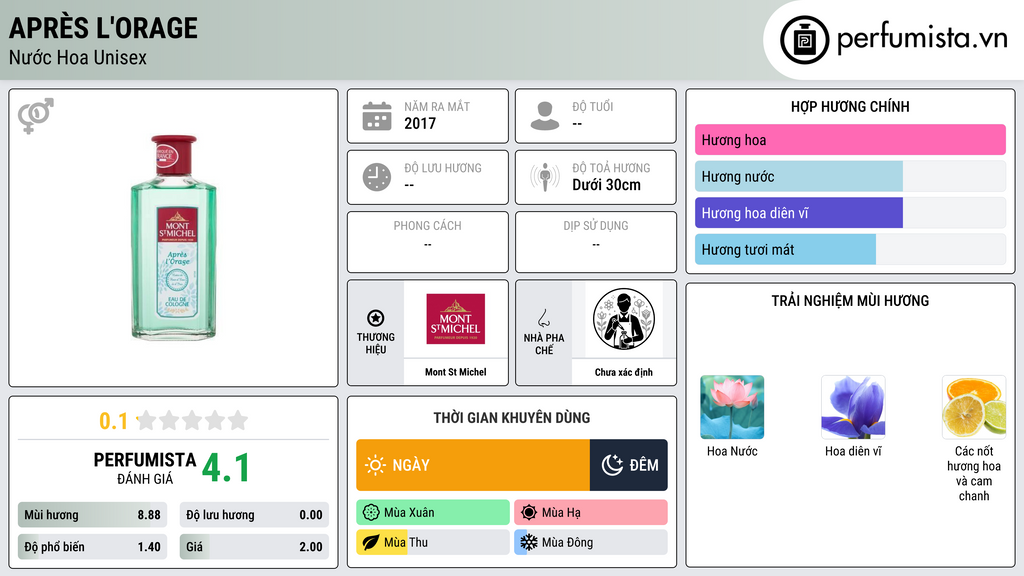The height and width of the screenshot is (576, 1024).
Task: Click the Độ phổ biến 1.40 score bar
Action: (92, 547)
